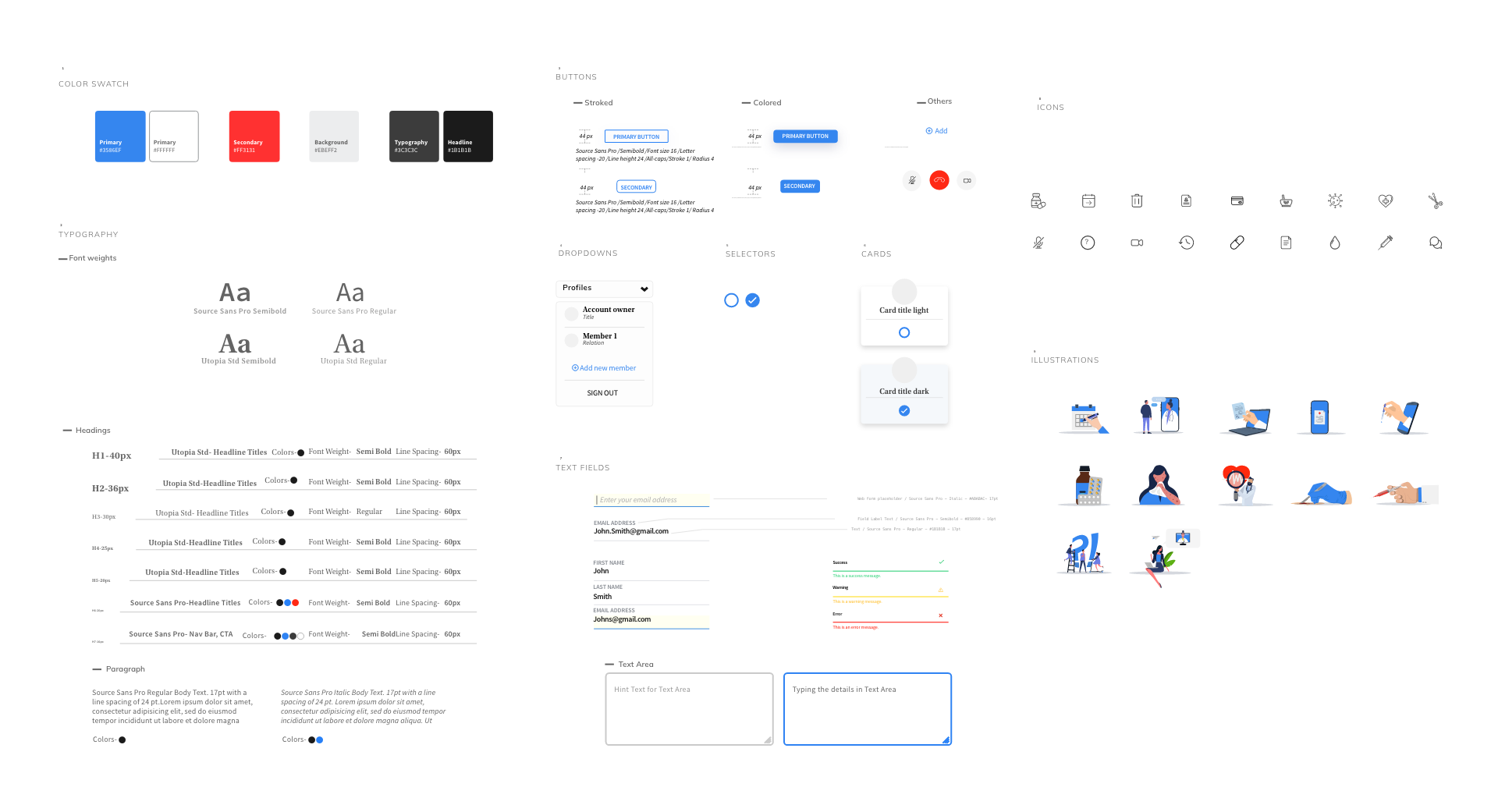Viewport: 1498px width, 812px height.
Task: Pick the Headline #1B1B1B swatch
Action: coord(468,137)
